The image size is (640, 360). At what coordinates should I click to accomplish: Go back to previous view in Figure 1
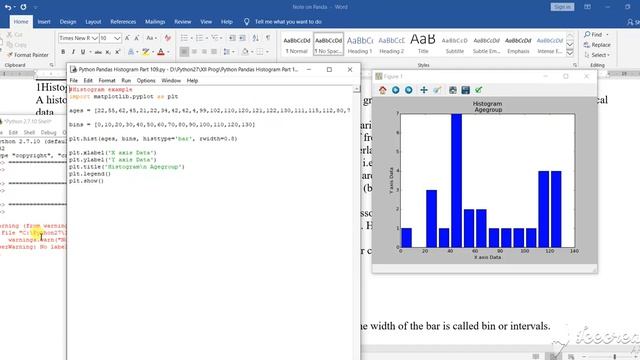(x=396, y=90)
